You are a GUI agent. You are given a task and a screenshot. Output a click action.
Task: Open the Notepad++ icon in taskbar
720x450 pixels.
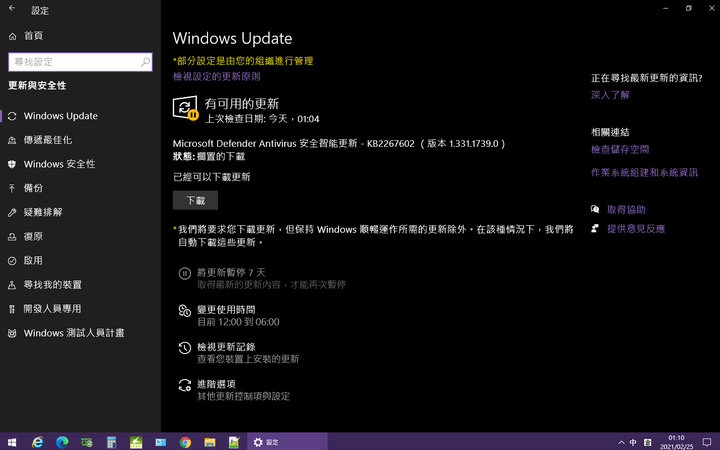tap(234, 442)
